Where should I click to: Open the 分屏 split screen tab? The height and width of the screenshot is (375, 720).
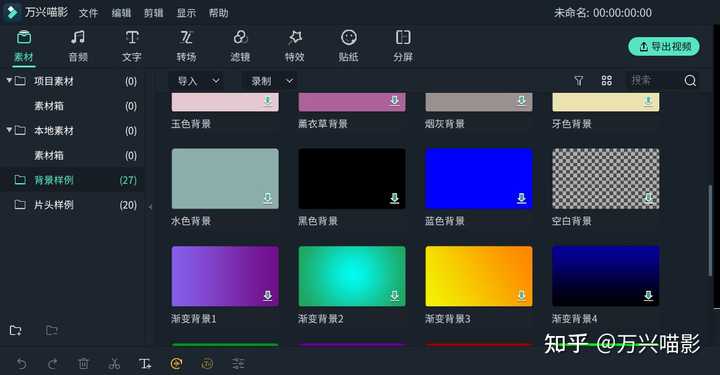(x=403, y=46)
